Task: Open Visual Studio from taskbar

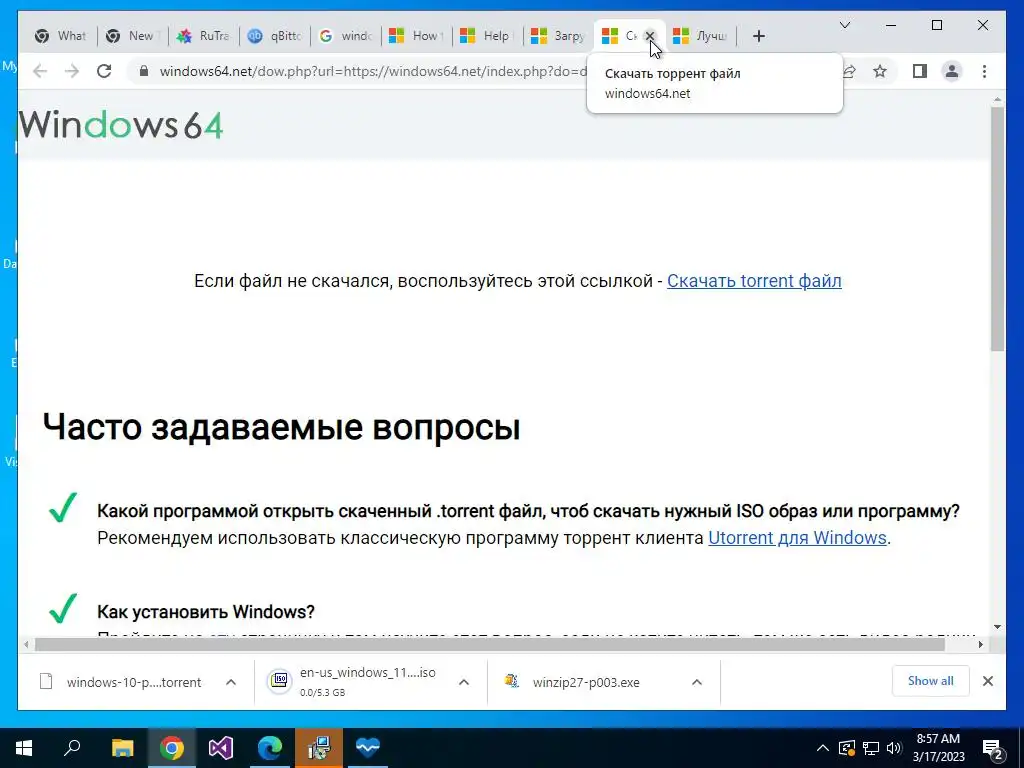Action: pyautogui.click(x=220, y=748)
